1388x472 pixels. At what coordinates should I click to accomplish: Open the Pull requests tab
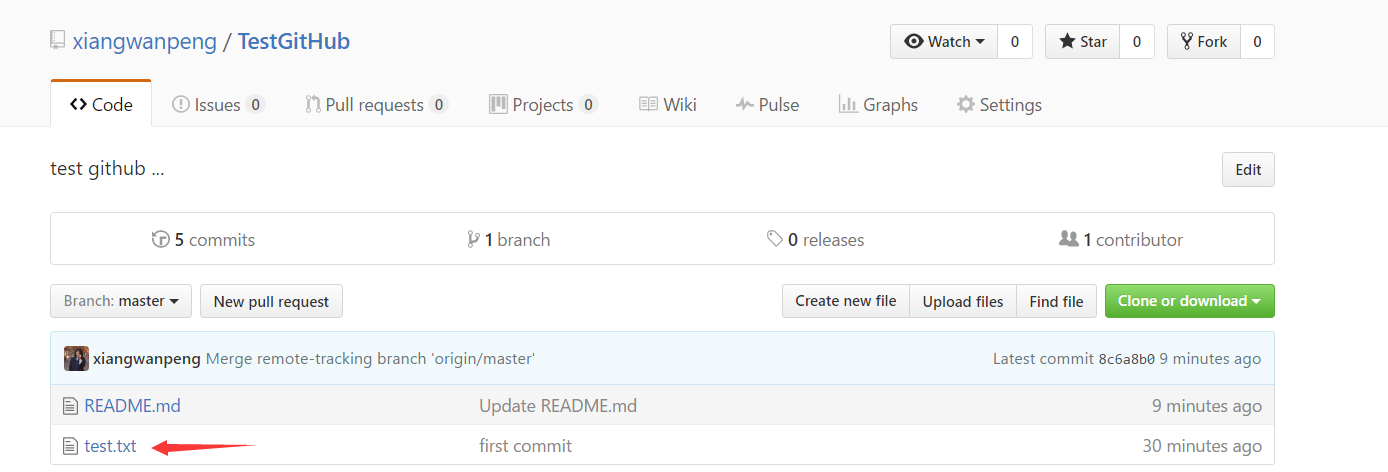(x=375, y=105)
